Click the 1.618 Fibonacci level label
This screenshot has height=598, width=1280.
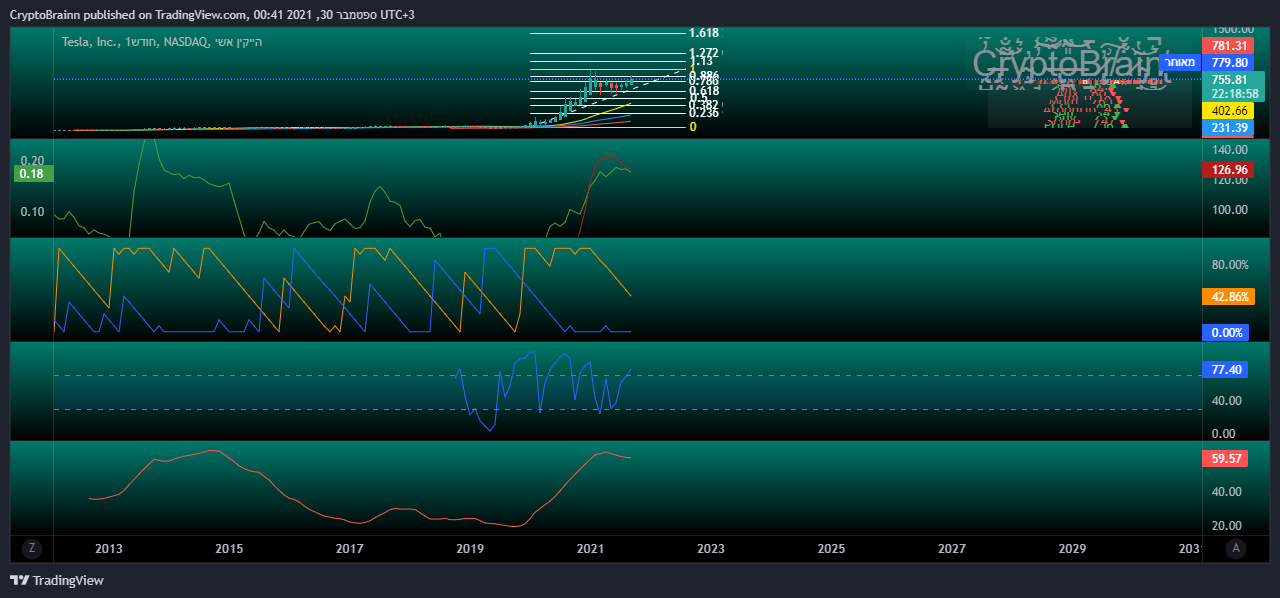tap(704, 33)
